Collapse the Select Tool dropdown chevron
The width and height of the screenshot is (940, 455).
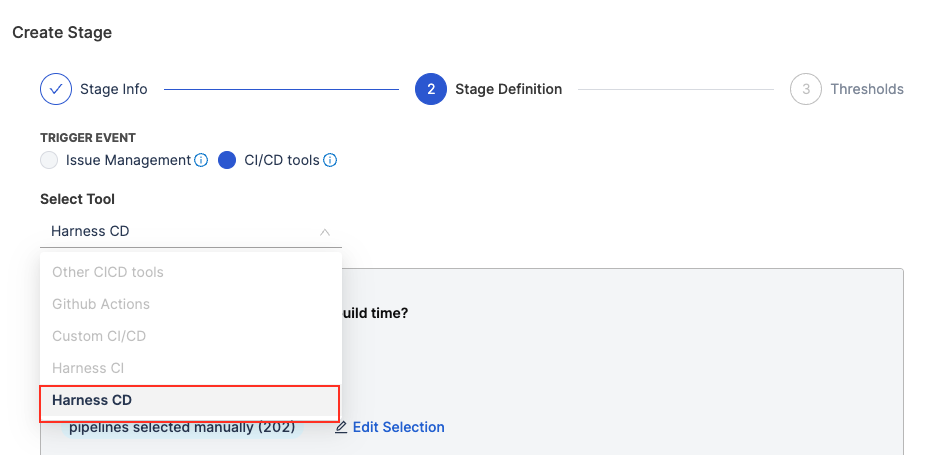[325, 232]
